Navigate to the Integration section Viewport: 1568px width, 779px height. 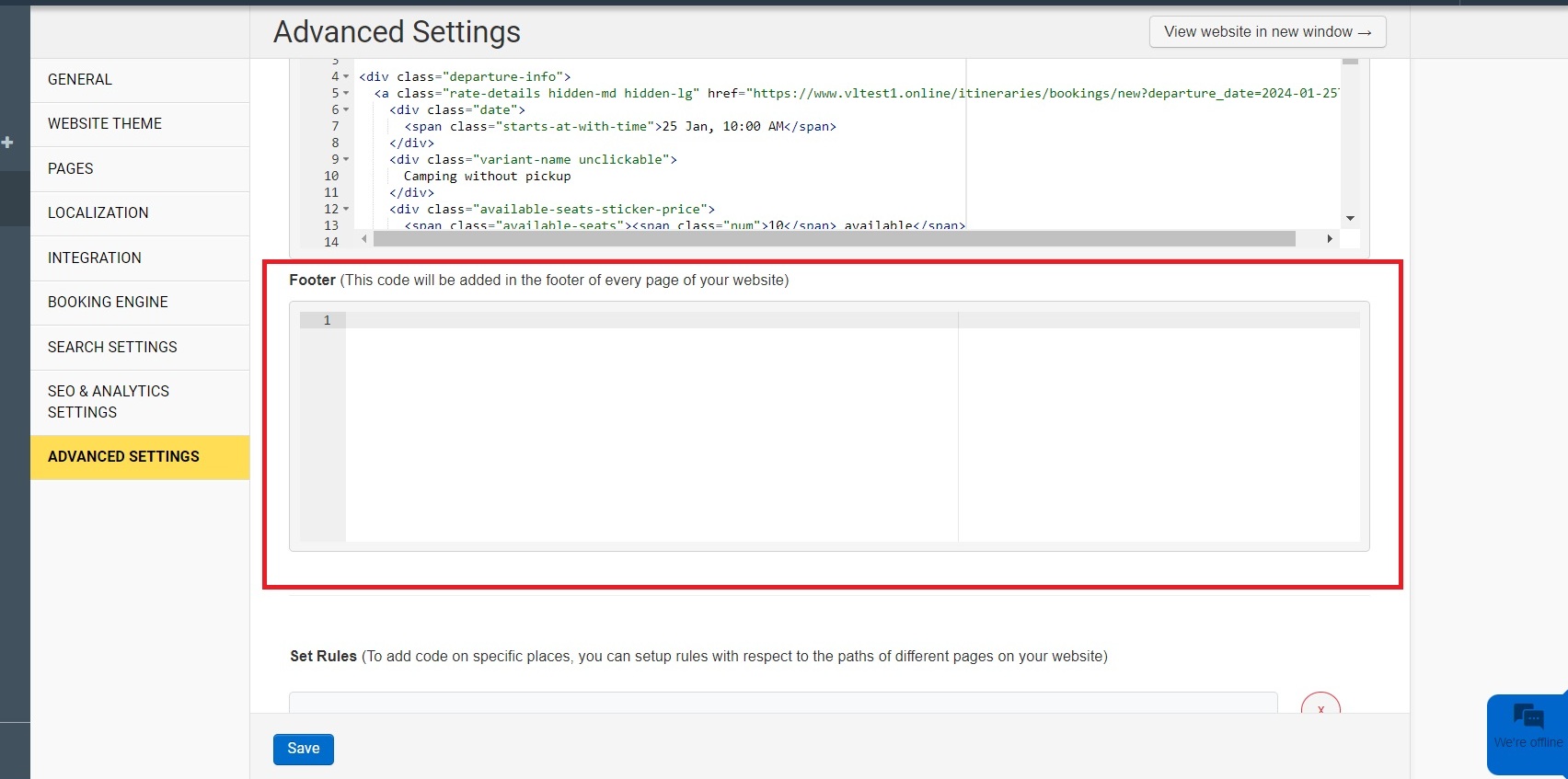tap(95, 258)
